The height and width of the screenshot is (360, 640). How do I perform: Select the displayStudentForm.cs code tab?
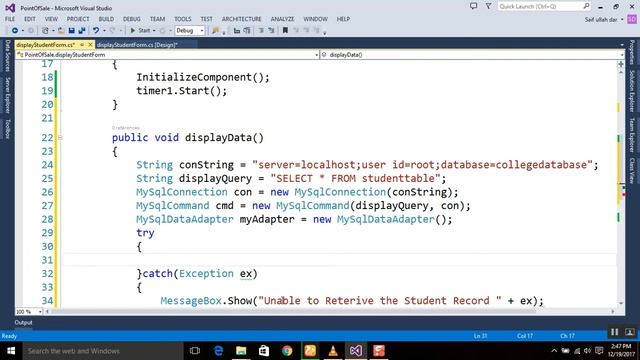point(45,45)
